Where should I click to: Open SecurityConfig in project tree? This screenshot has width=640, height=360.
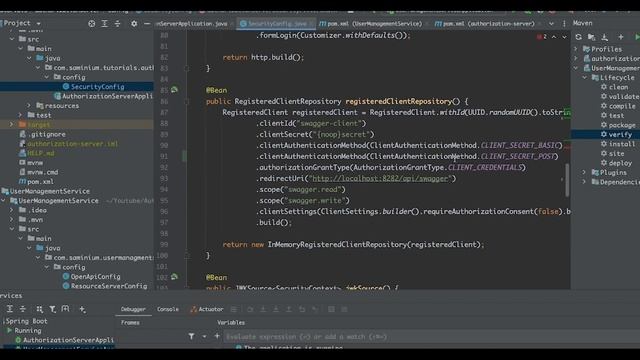point(93,87)
